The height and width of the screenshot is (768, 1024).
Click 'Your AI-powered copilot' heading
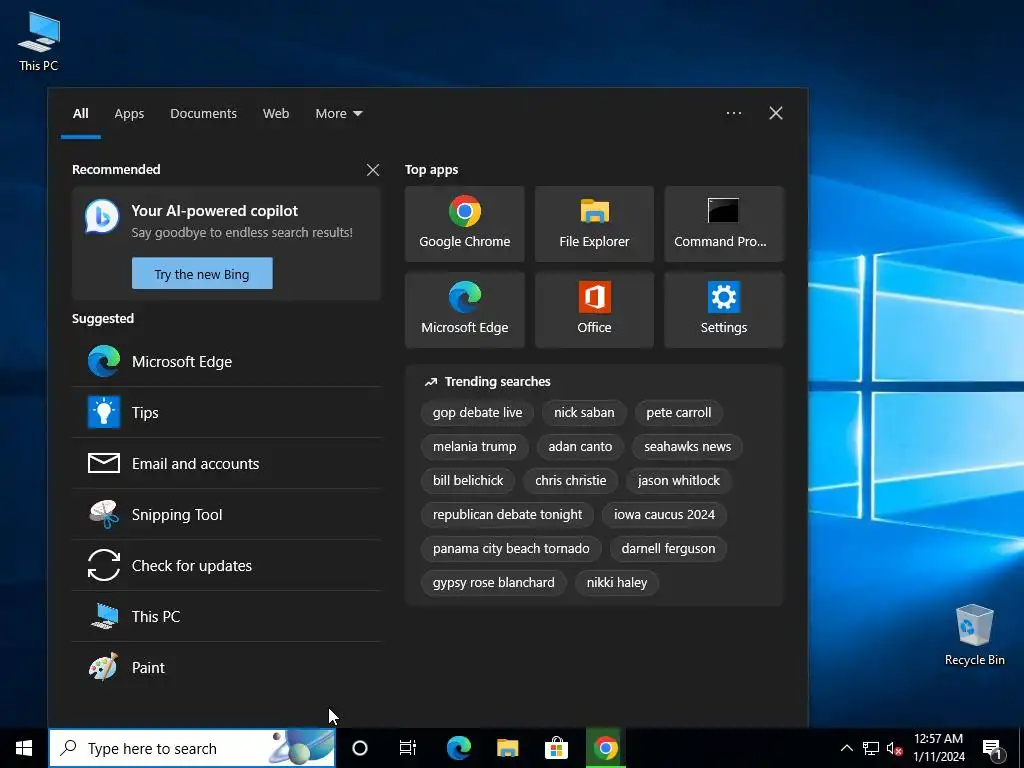(x=214, y=211)
